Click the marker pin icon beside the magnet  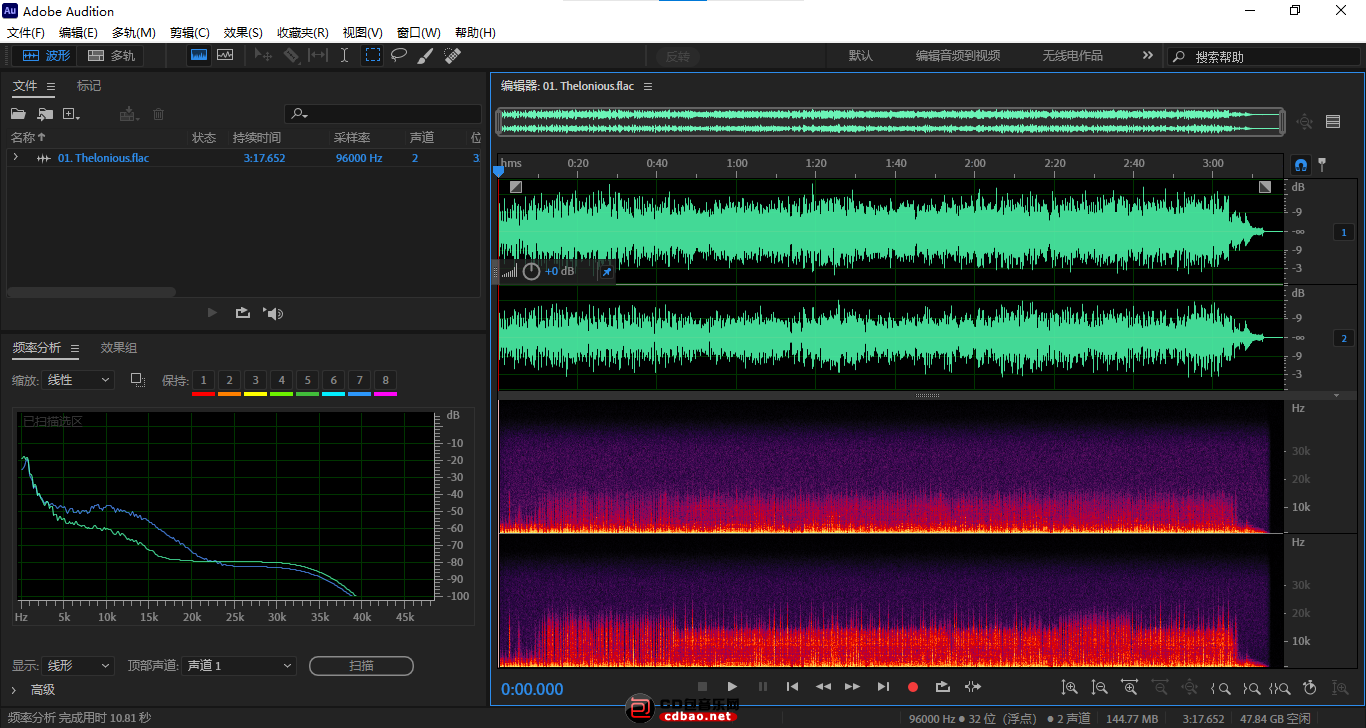point(1322,163)
